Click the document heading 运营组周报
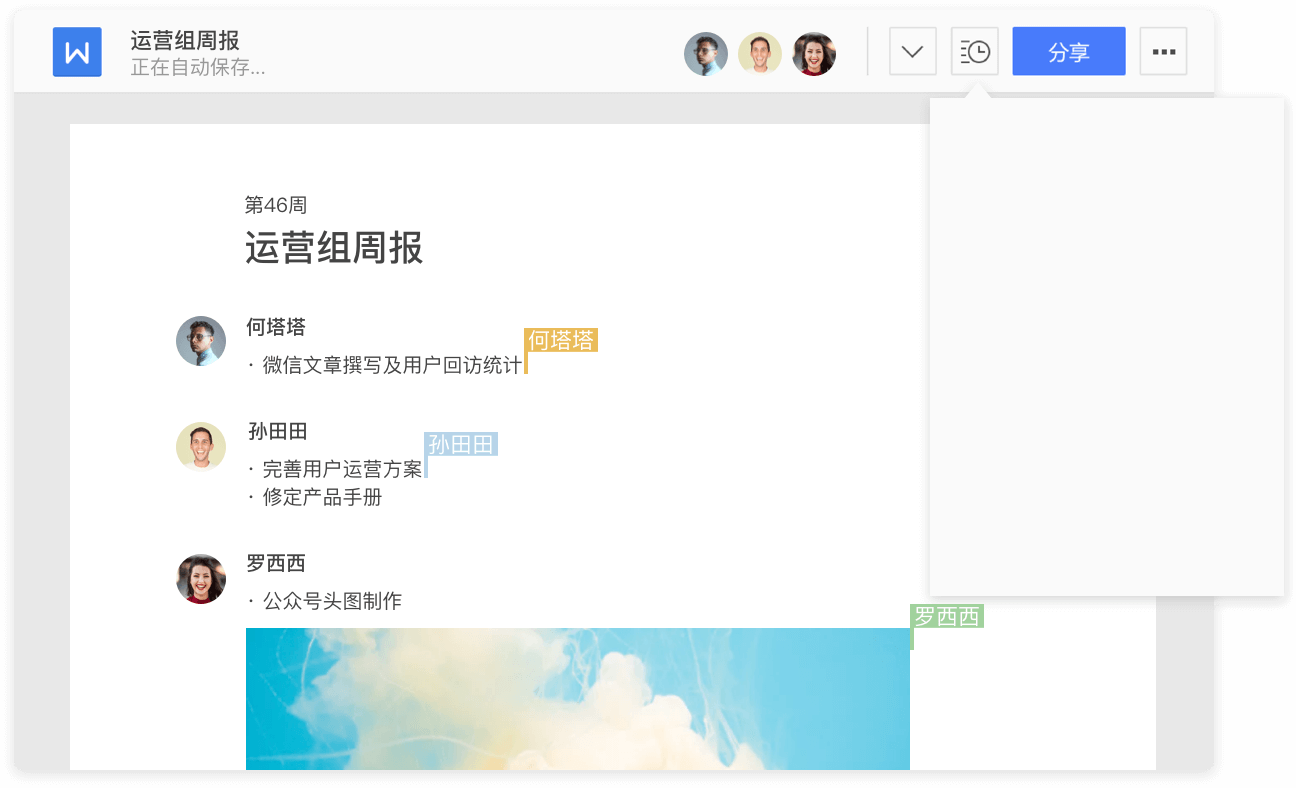 [x=334, y=249]
